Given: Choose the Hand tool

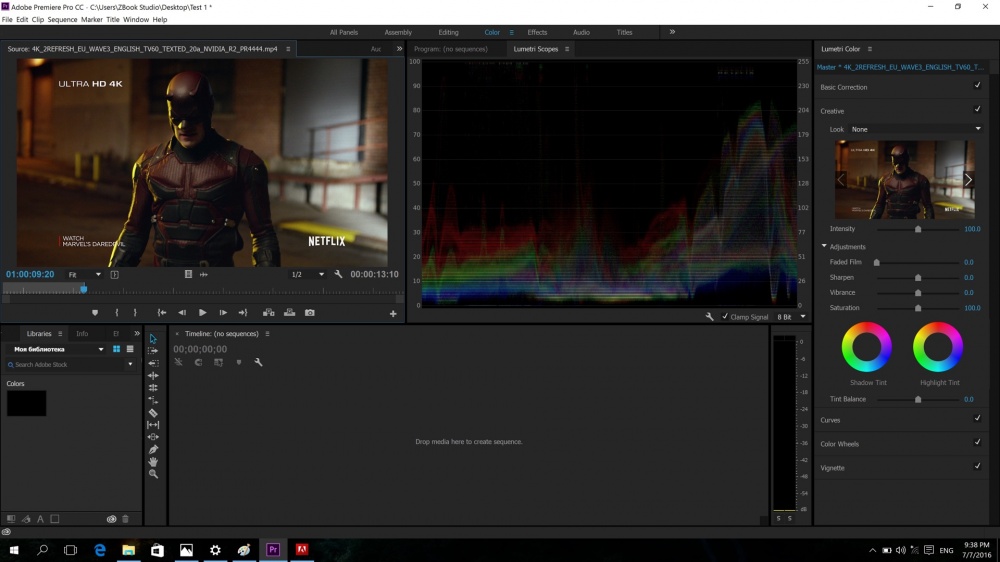Looking at the screenshot, I should pos(153,462).
